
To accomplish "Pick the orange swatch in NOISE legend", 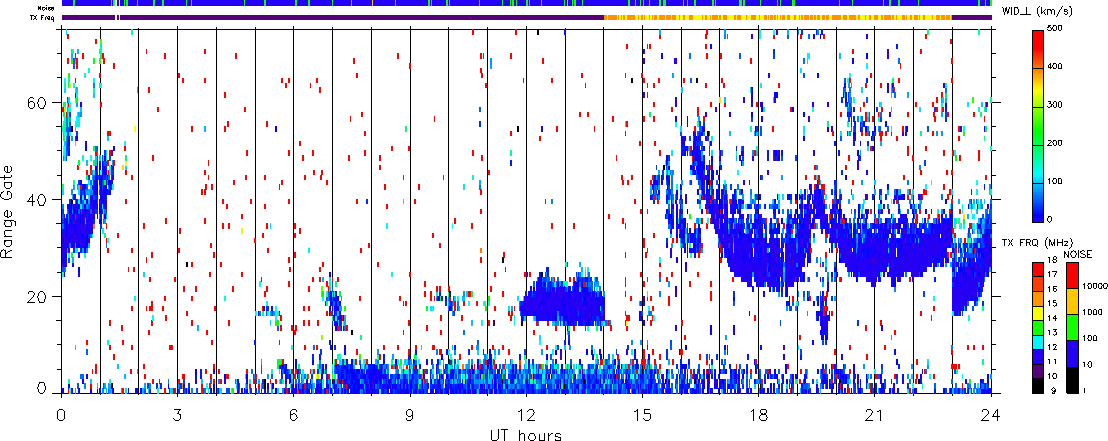I will click(1071, 301).
